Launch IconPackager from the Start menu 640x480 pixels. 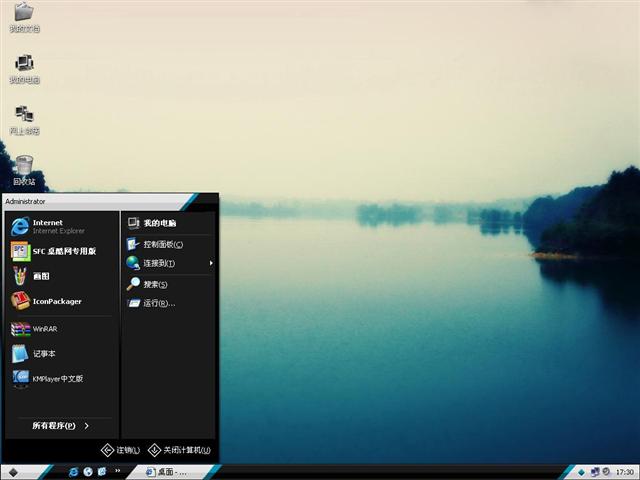pyautogui.click(x=62, y=301)
